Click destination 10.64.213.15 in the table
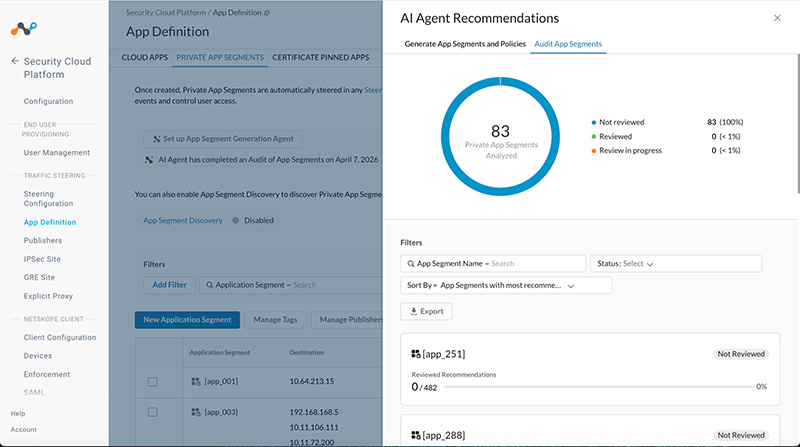800x447 pixels. click(312, 381)
